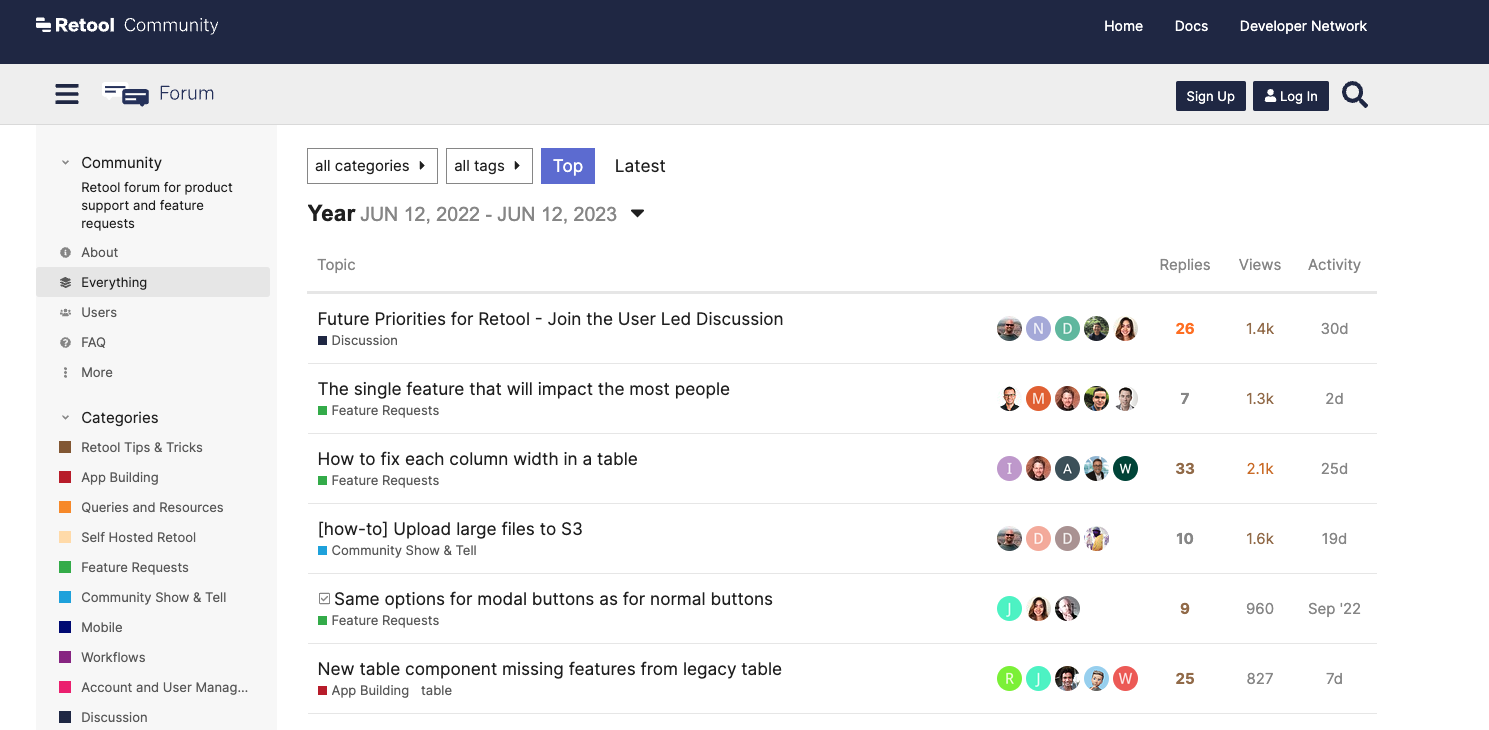The width and height of the screenshot is (1489, 730).
Task: Select the Top tab
Action: [x=568, y=166]
